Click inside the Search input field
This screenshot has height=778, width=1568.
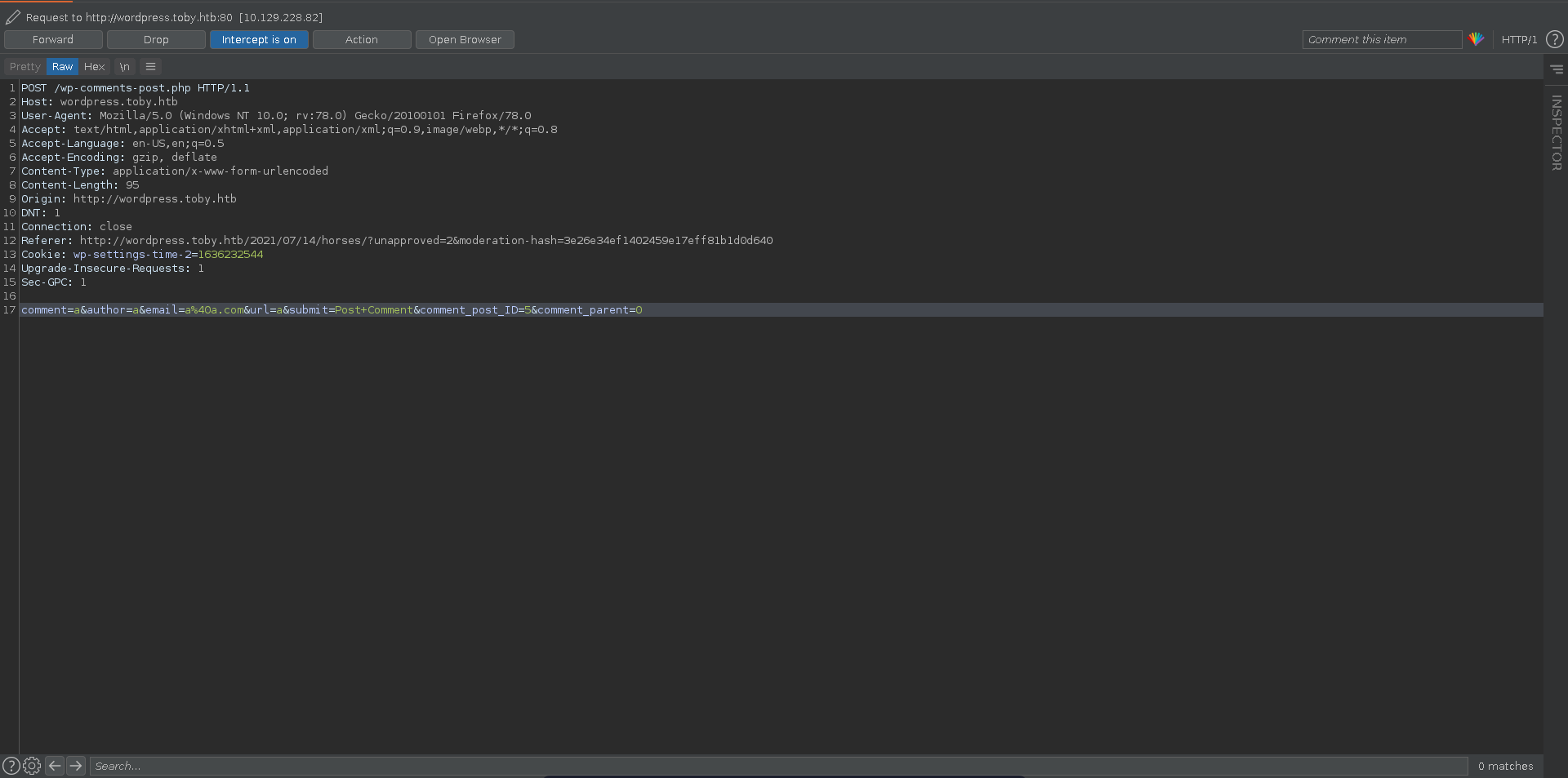776,766
